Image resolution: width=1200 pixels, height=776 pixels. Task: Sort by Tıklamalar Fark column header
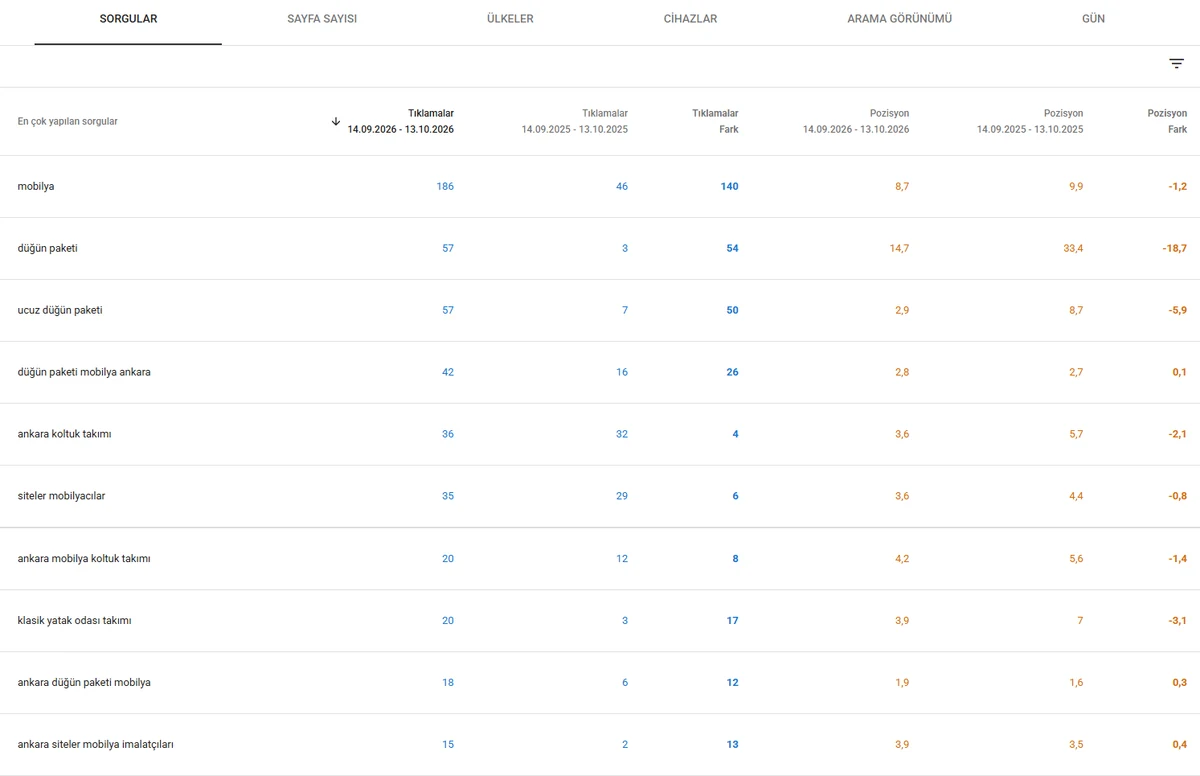pyautogui.click(x=715, y=121)
